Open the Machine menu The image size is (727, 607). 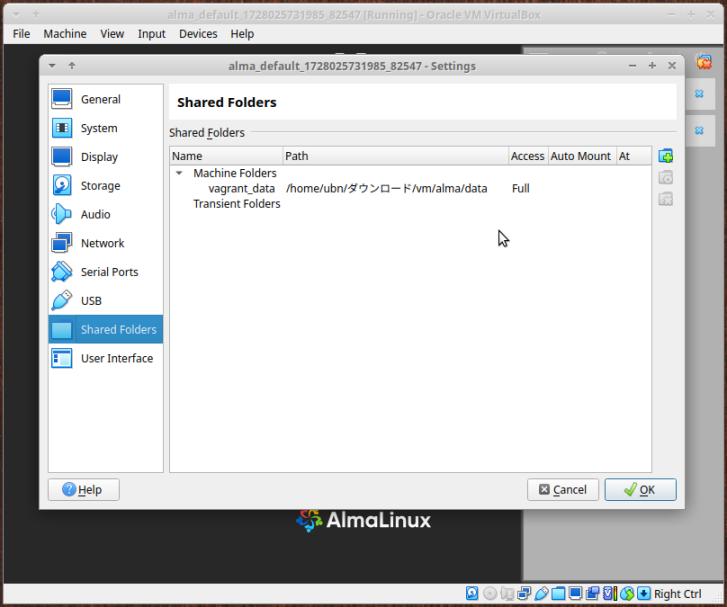pos(65,34)
